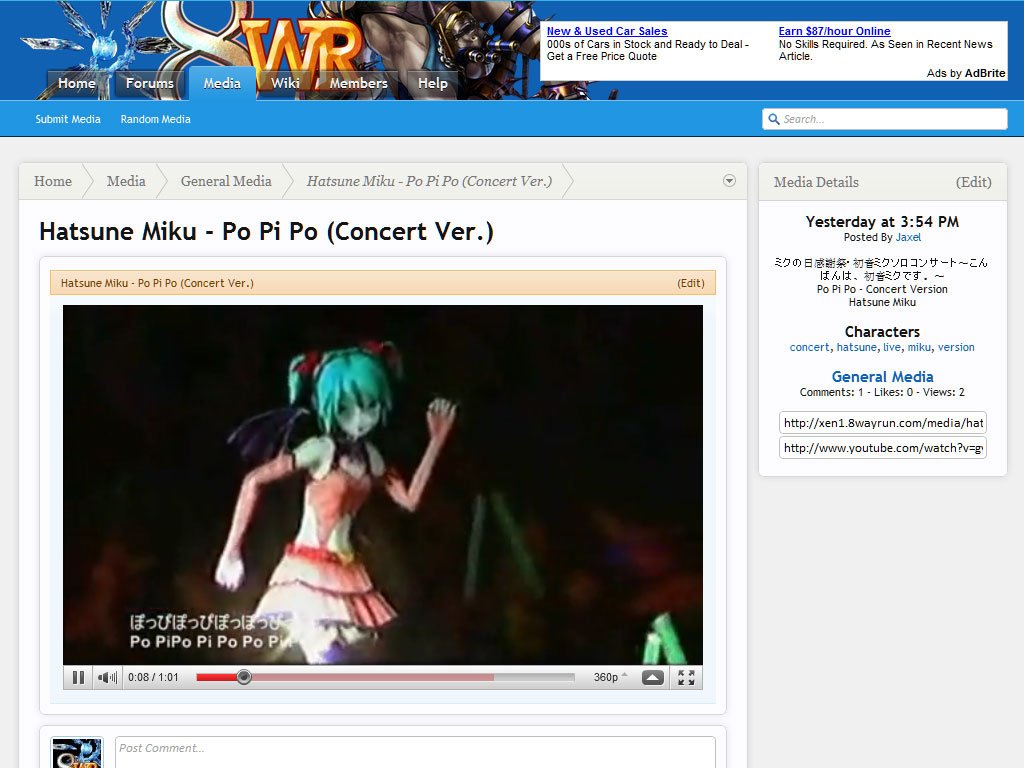Open the New & Used Car Sales ad
Image resolution: width=1024 pixels, height=768 pixels.
point(607,31)
